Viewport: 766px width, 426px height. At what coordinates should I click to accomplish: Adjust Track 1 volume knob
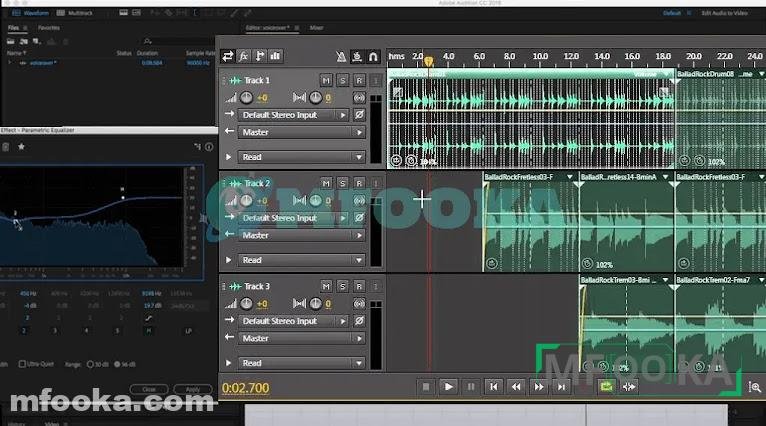(x=247, y=98)
